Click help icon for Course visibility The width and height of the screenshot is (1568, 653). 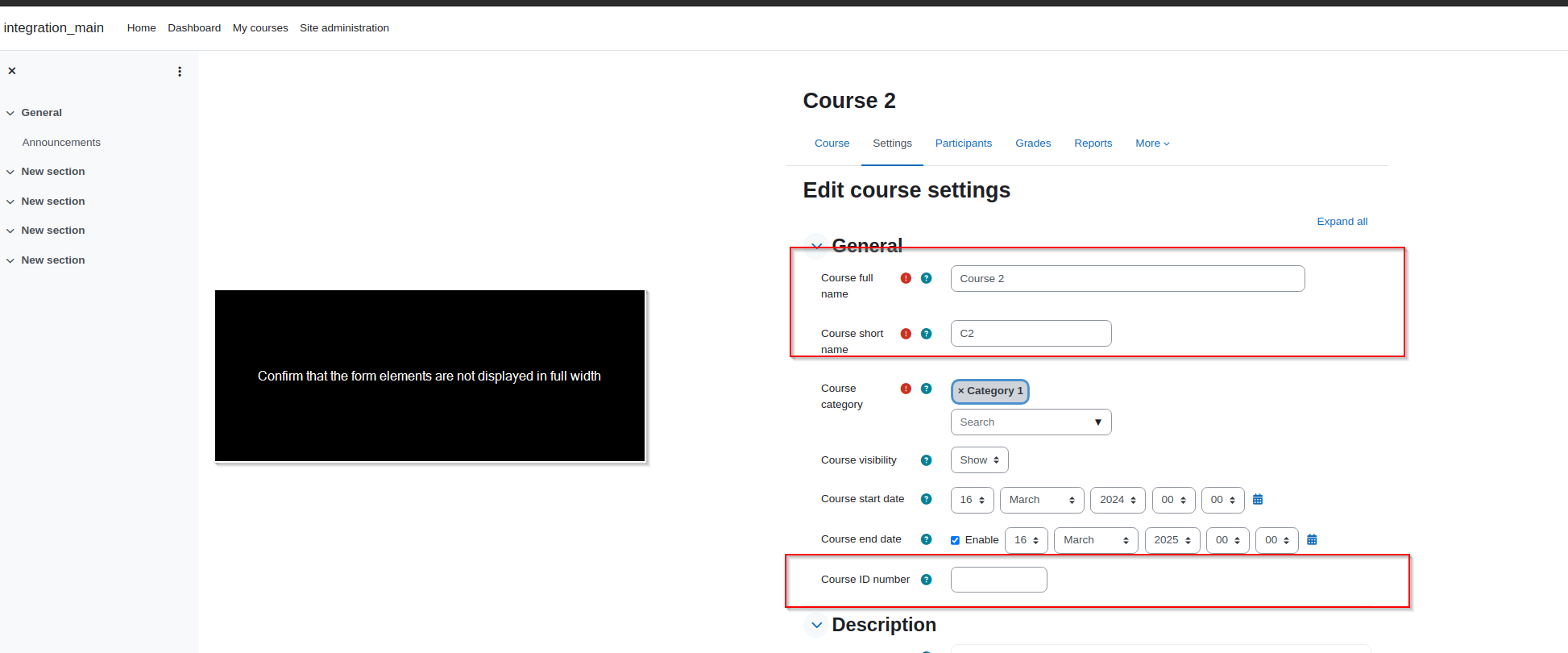(927, 460)
